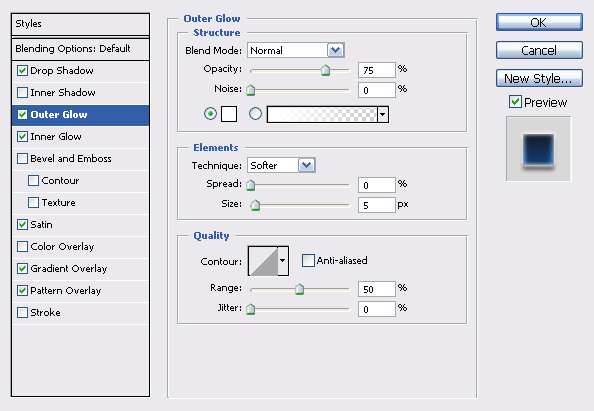Open the contour curve picker thumbnail

(263, 261)
